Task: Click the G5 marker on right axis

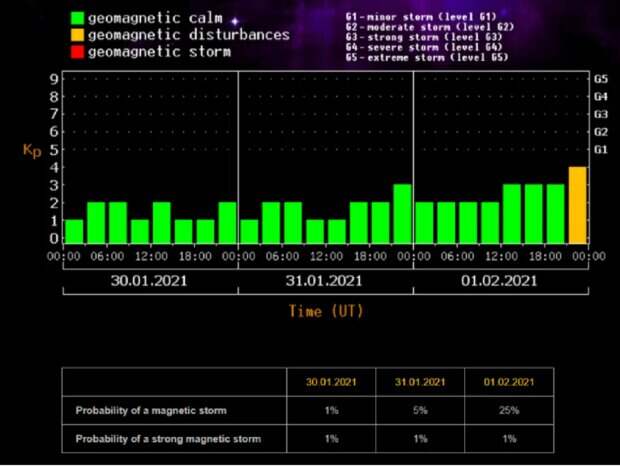Action: point(600,78)
